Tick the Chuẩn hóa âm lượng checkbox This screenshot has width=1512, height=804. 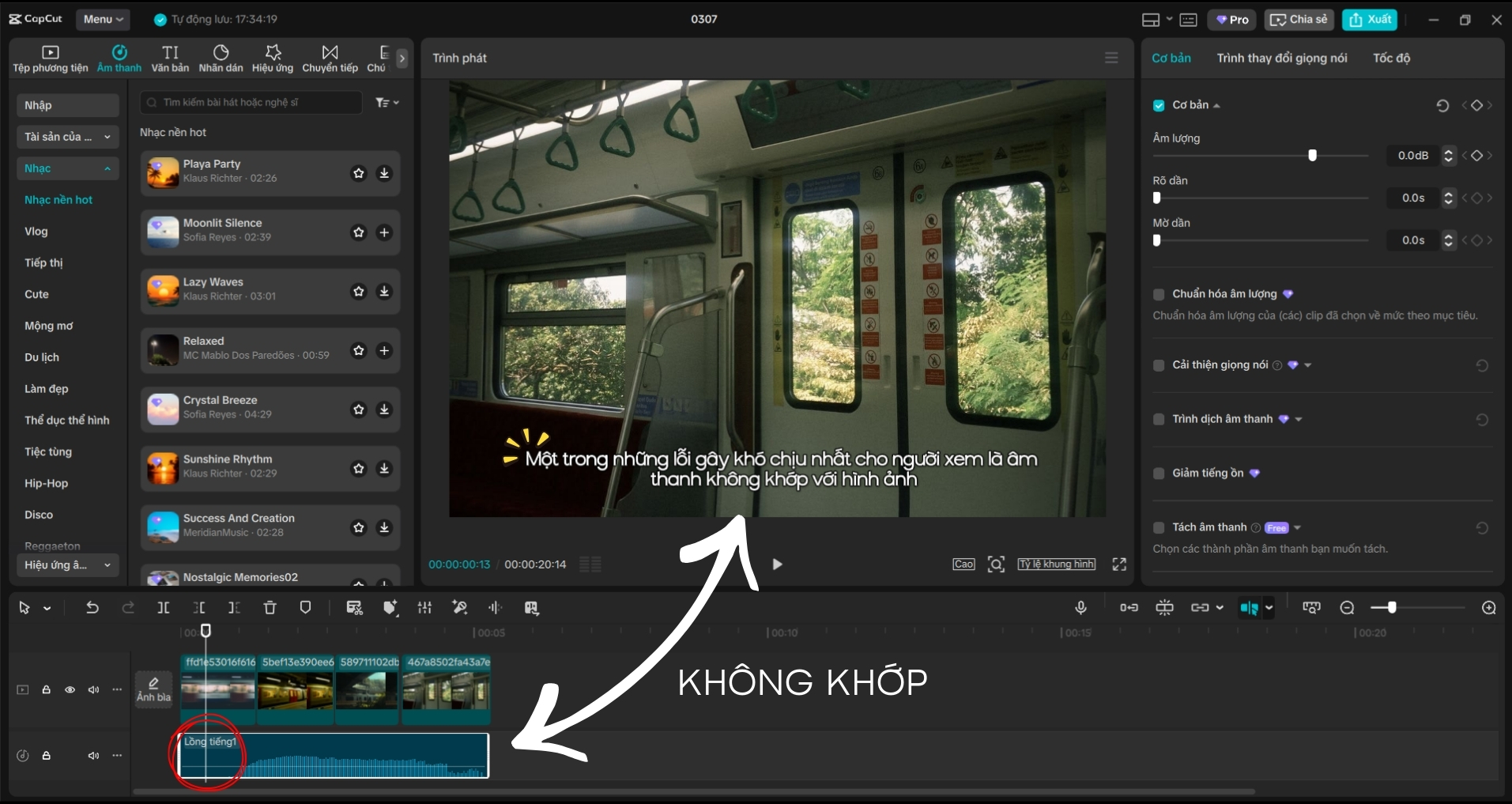tap(1159, 294)
